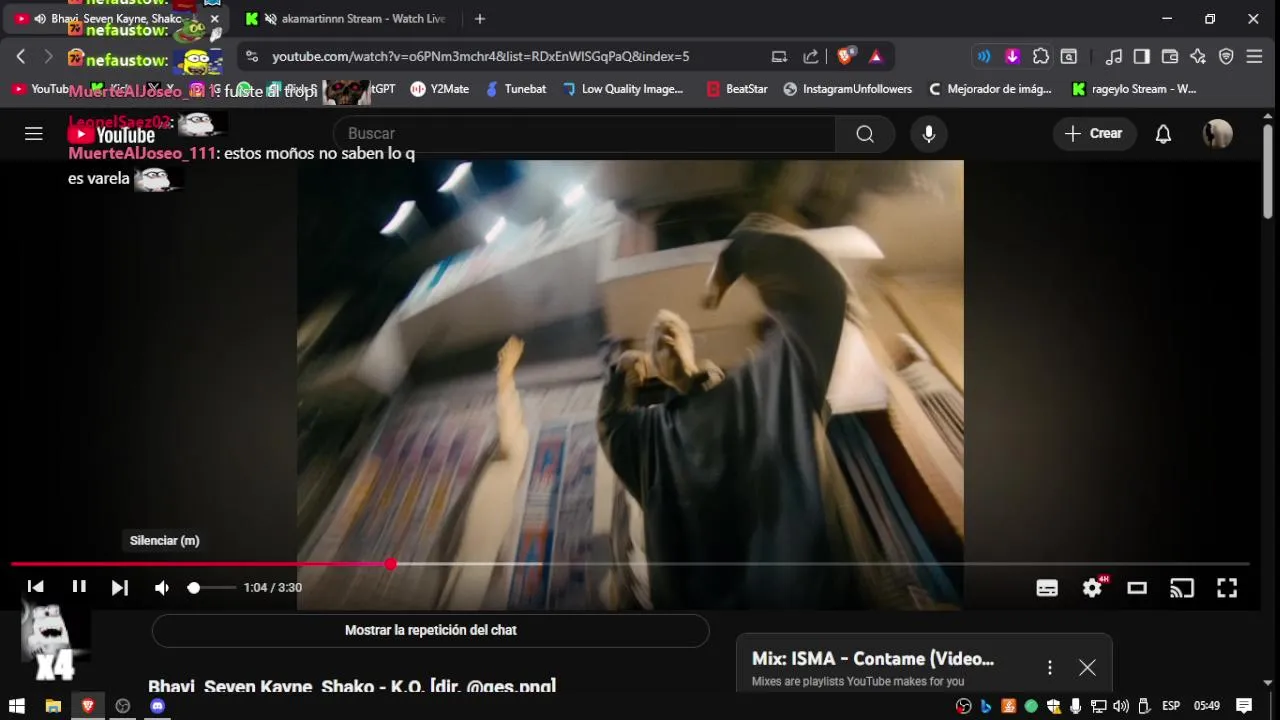Open Brave Shields lion icon
Screen dimensions: 1280x720
pos(846,57)
